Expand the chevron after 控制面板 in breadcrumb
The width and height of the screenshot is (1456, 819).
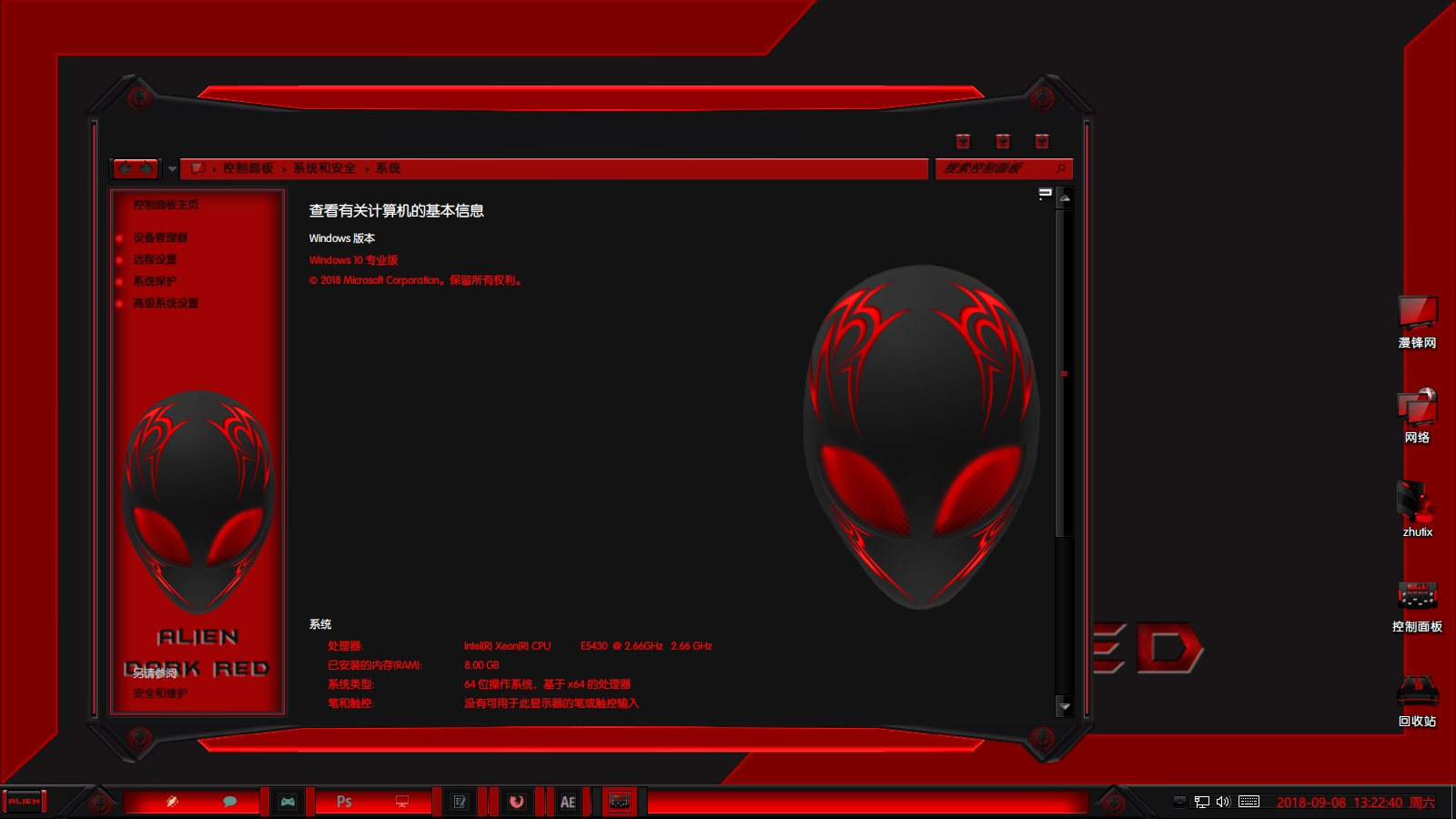284,169
